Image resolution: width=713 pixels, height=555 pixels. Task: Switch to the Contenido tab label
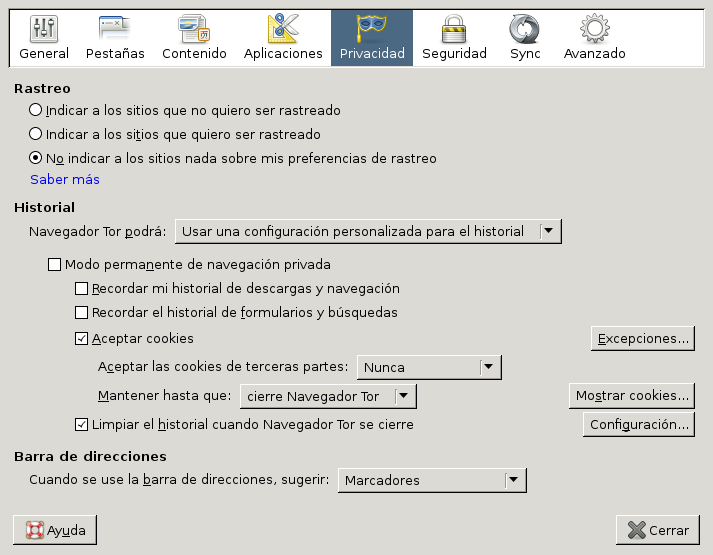click(x=194, y=54)
